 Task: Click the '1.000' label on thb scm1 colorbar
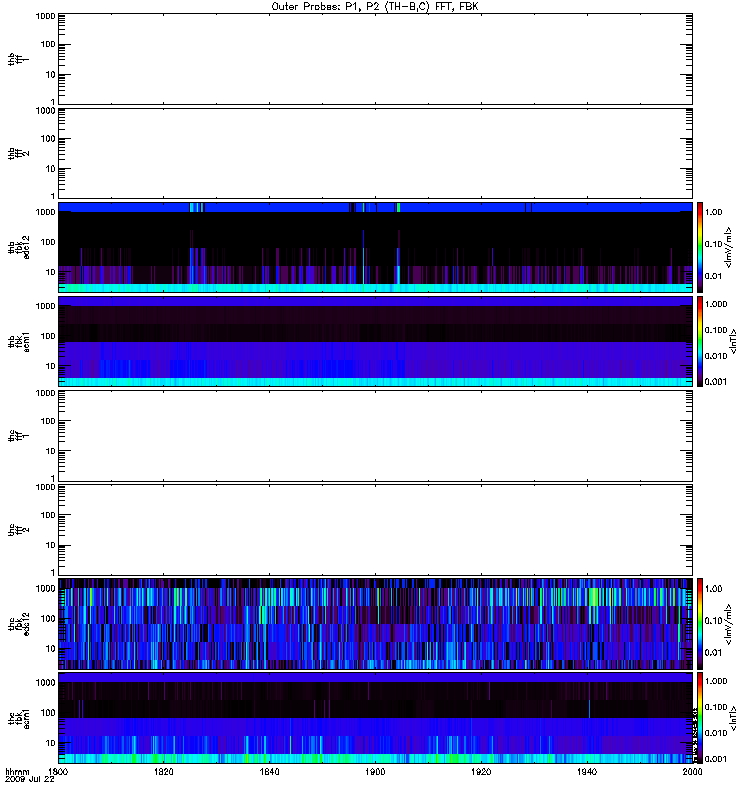716,304
